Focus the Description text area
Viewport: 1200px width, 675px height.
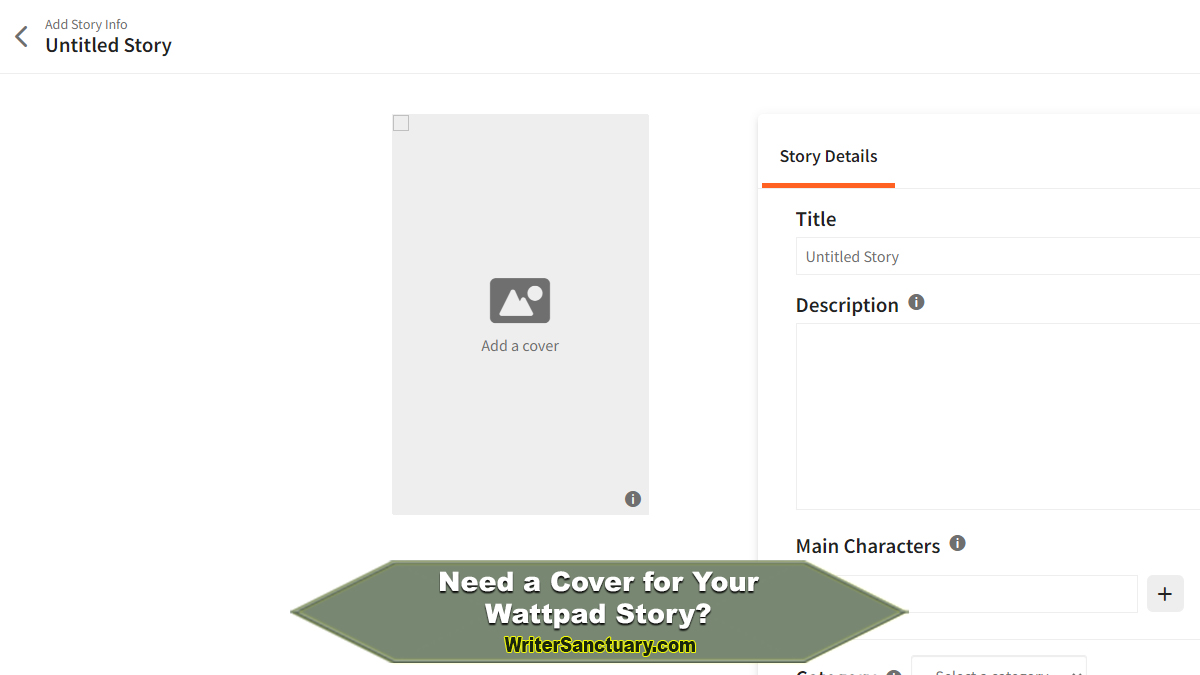998,416
